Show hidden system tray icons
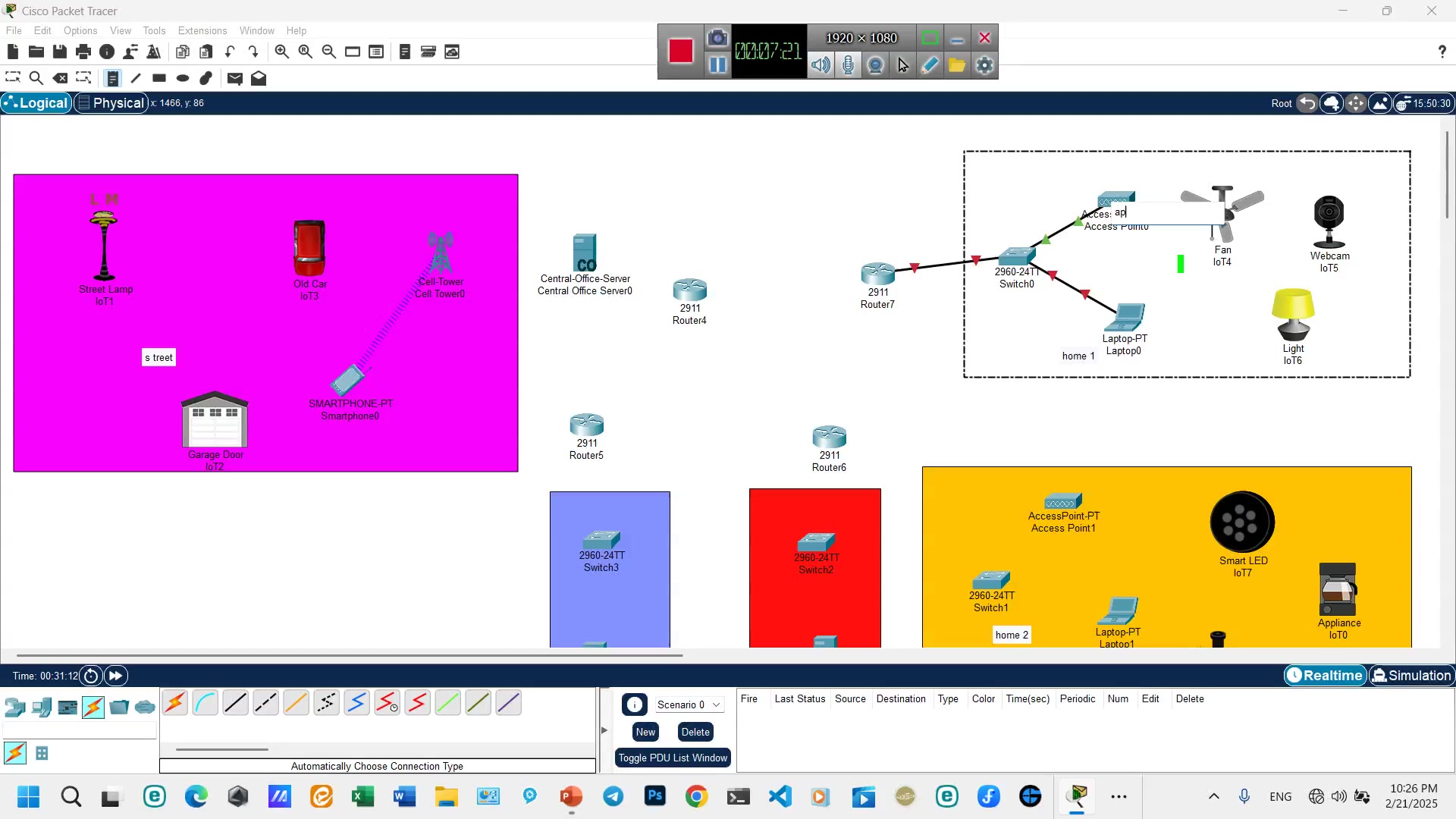 1214,796
